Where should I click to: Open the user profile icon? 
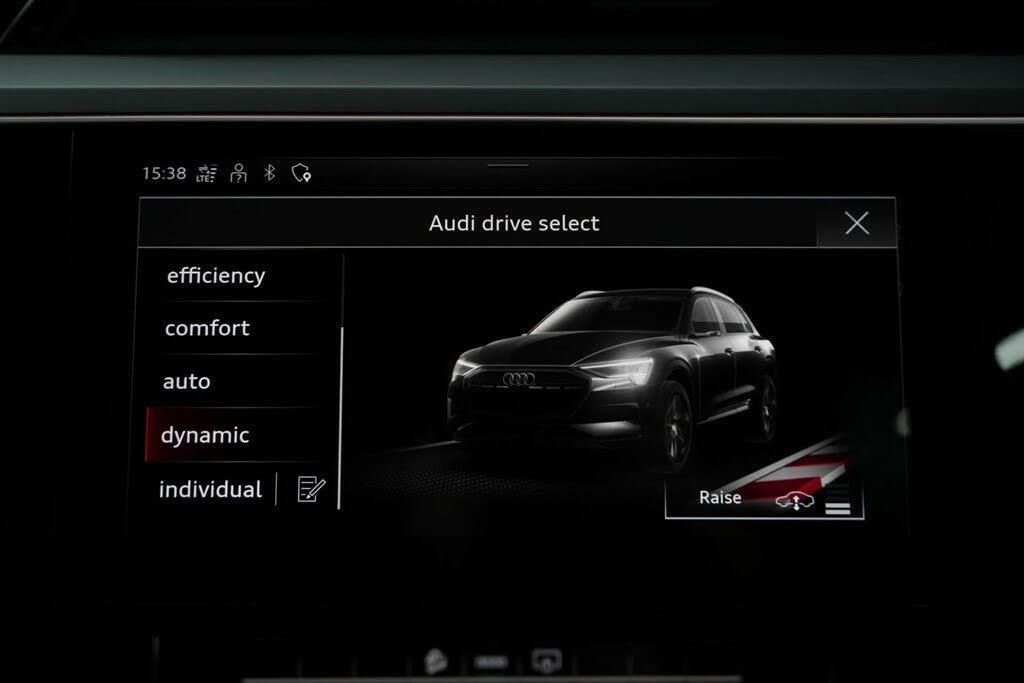239,173
